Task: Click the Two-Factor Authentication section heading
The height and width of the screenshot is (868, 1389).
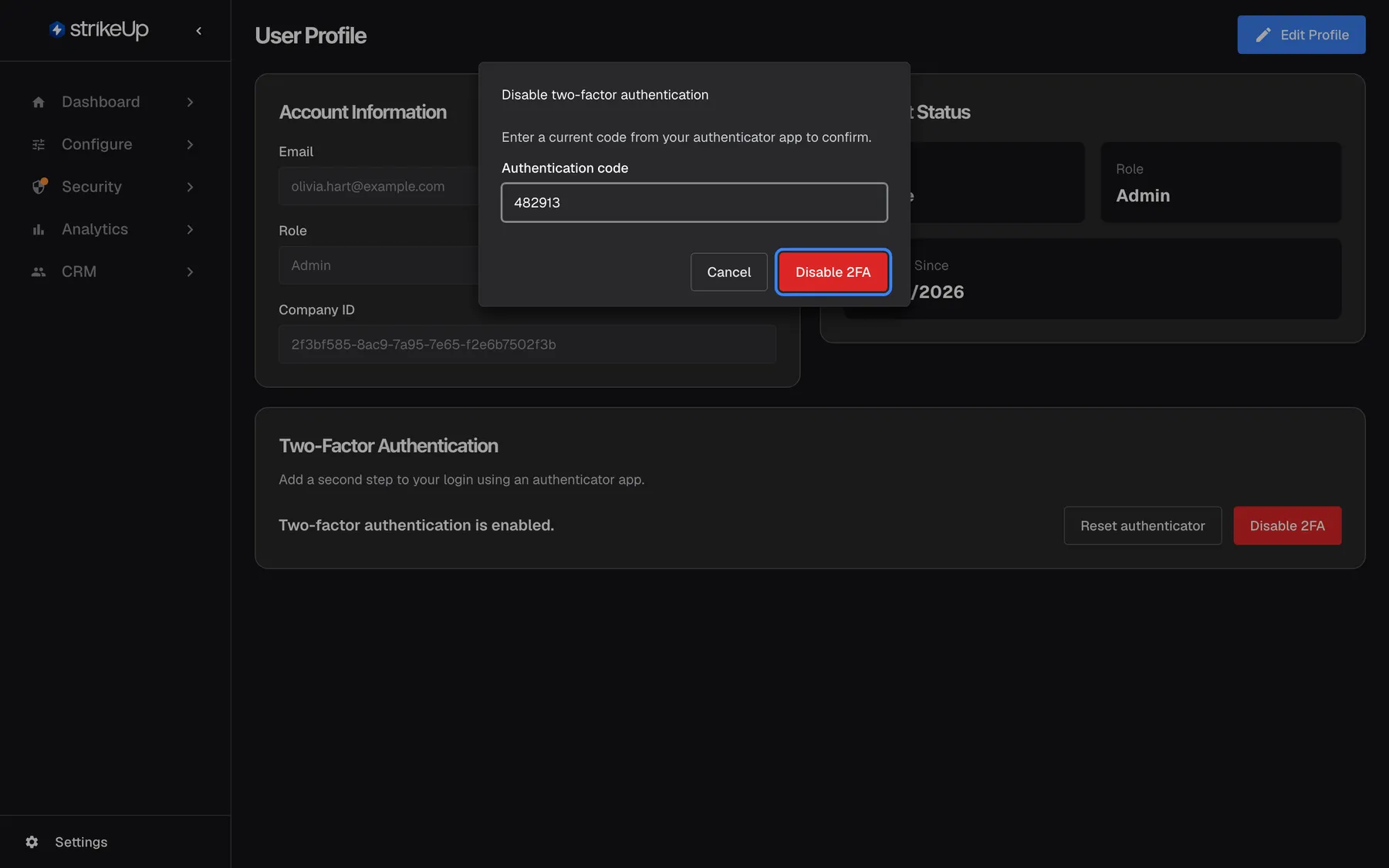Action: click(x=388, y=446)
